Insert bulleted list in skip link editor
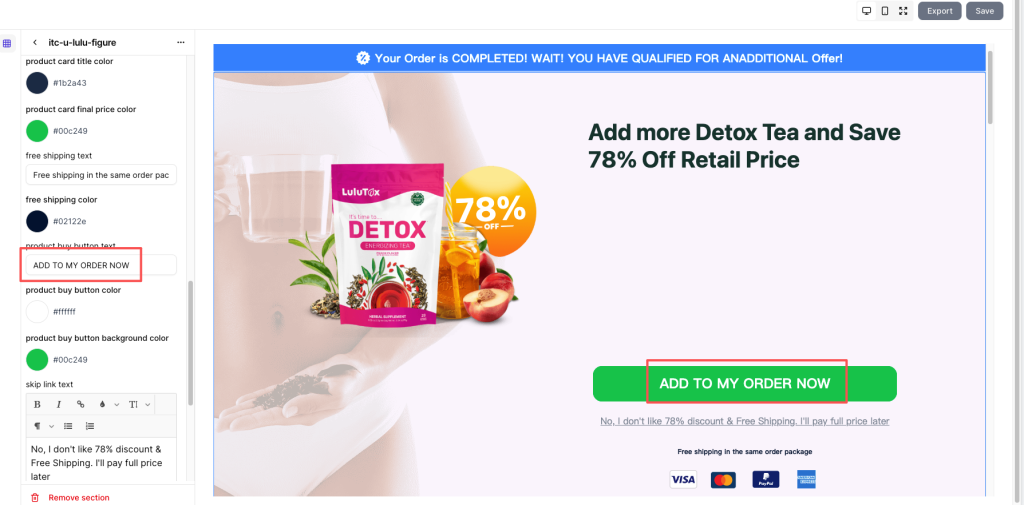Image resolution: width=1024 pixels, height=505 pixels. pyautogui.click(x=68, y=426)
